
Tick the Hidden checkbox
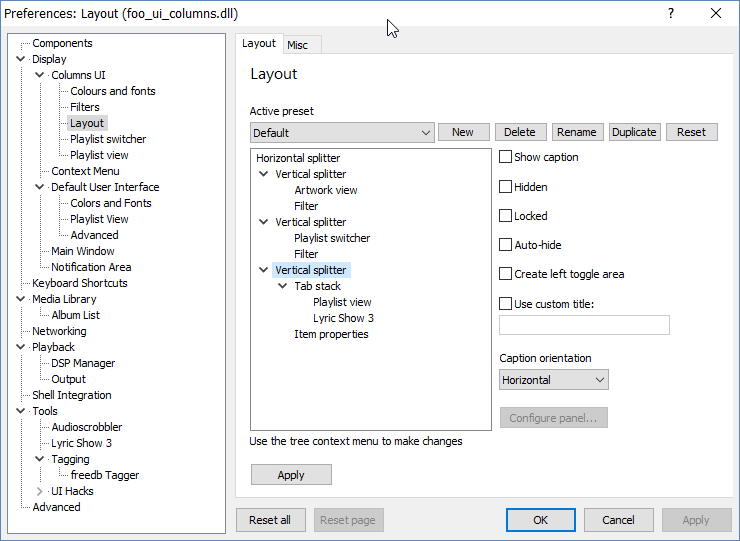pyautogui.click(x=506, y=187)
